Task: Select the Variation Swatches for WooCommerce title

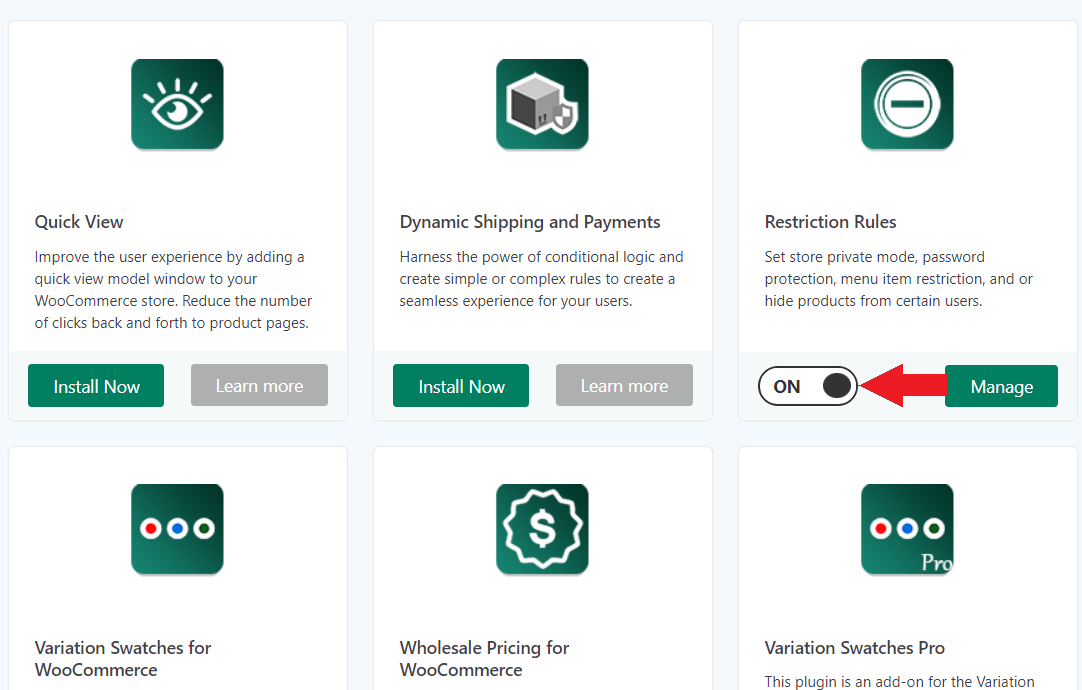Action: [123, 659]
